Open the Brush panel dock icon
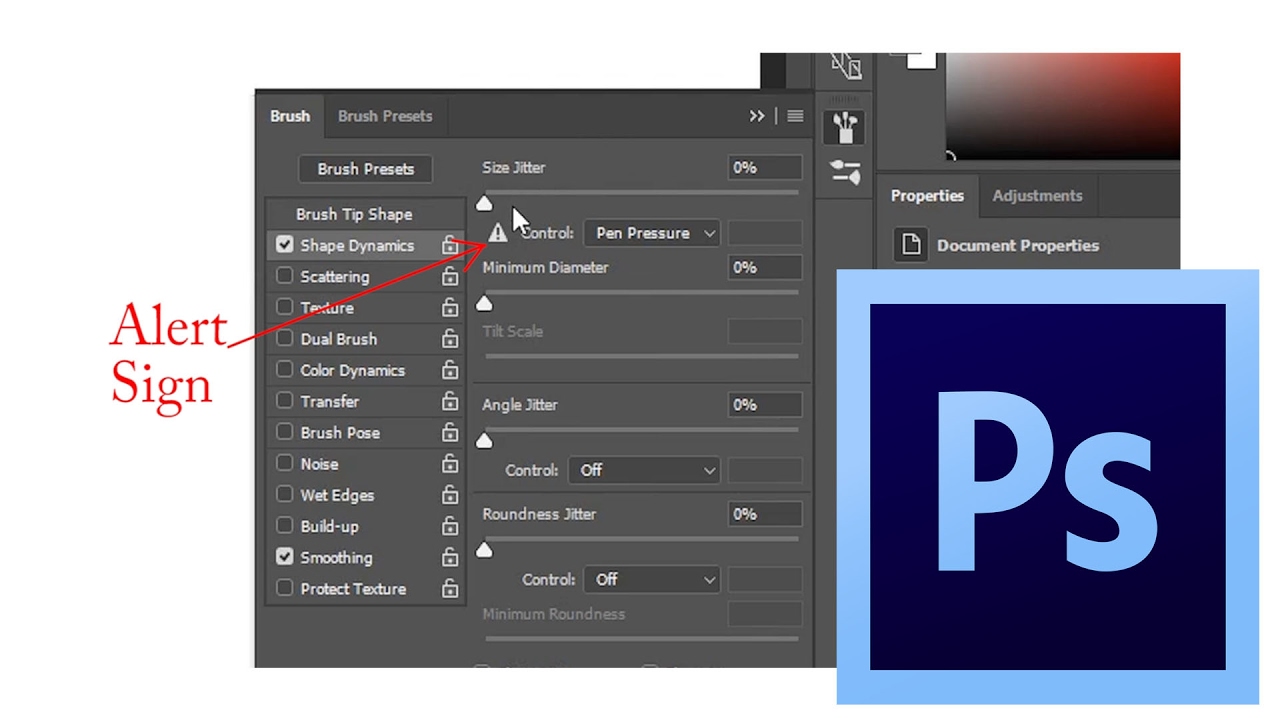This screenshot has height=720, width=1280. click(845, 127)
